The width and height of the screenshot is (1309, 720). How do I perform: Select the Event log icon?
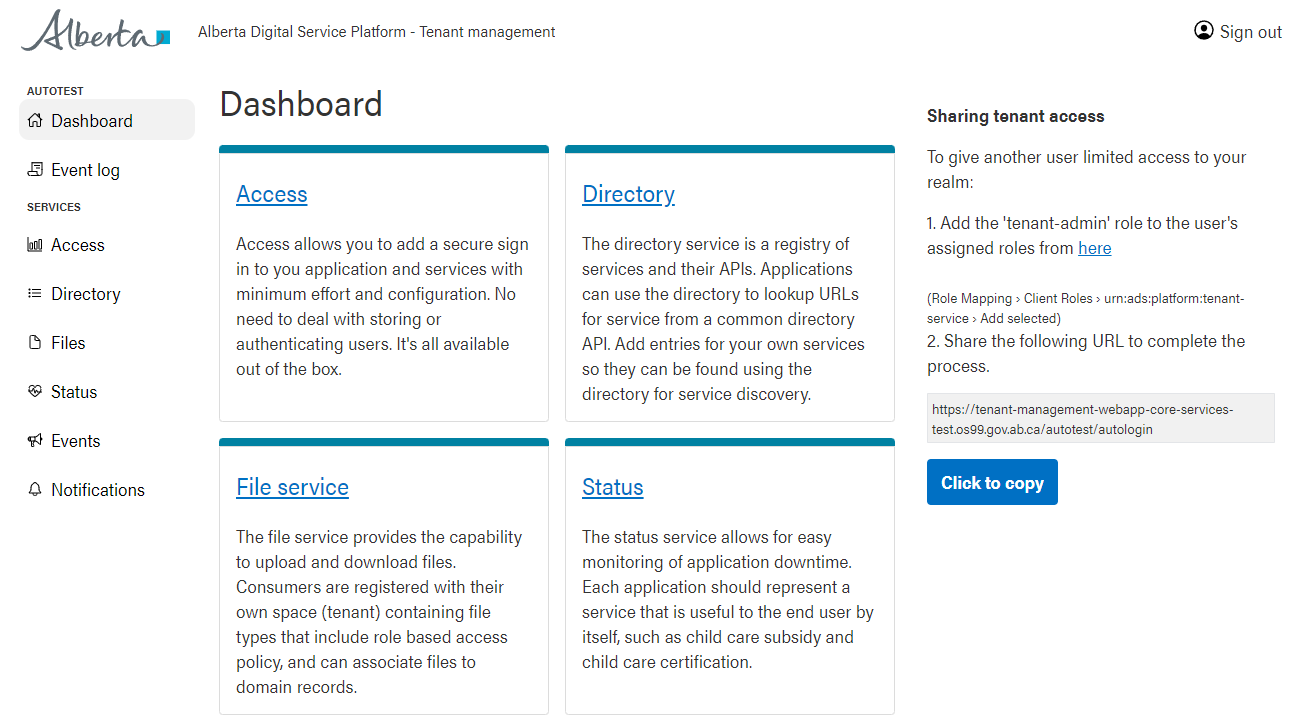pos(35,169)
